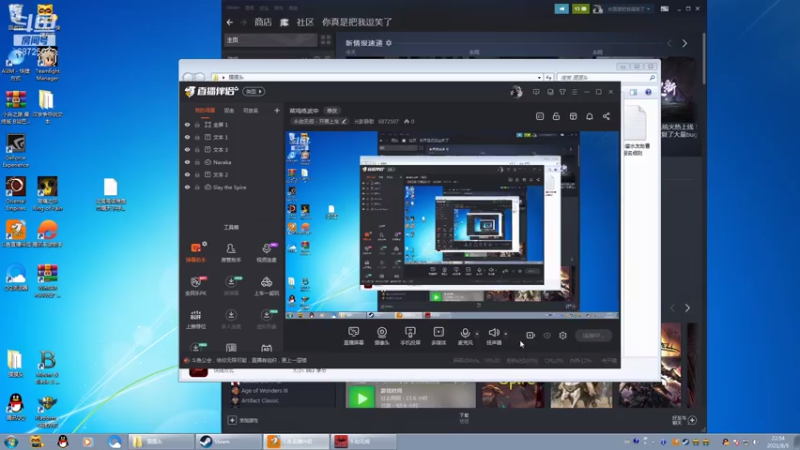The image size is (800, 450).
Task: Open stream settings gear in bottom bar
Action: pyautogui.click(x=563, y=335)
